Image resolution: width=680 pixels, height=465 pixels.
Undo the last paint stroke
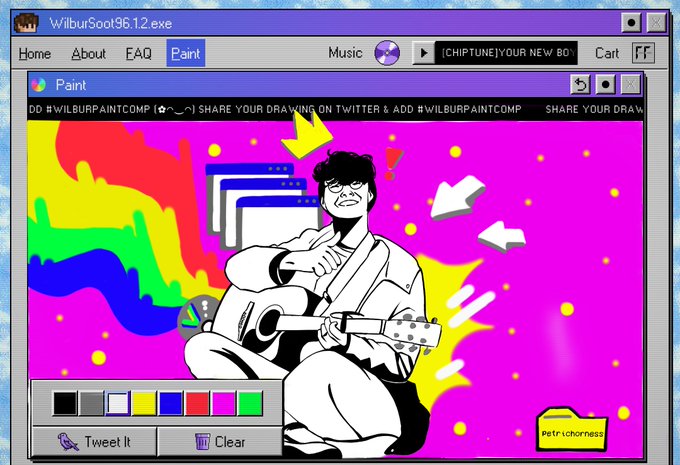580,85
